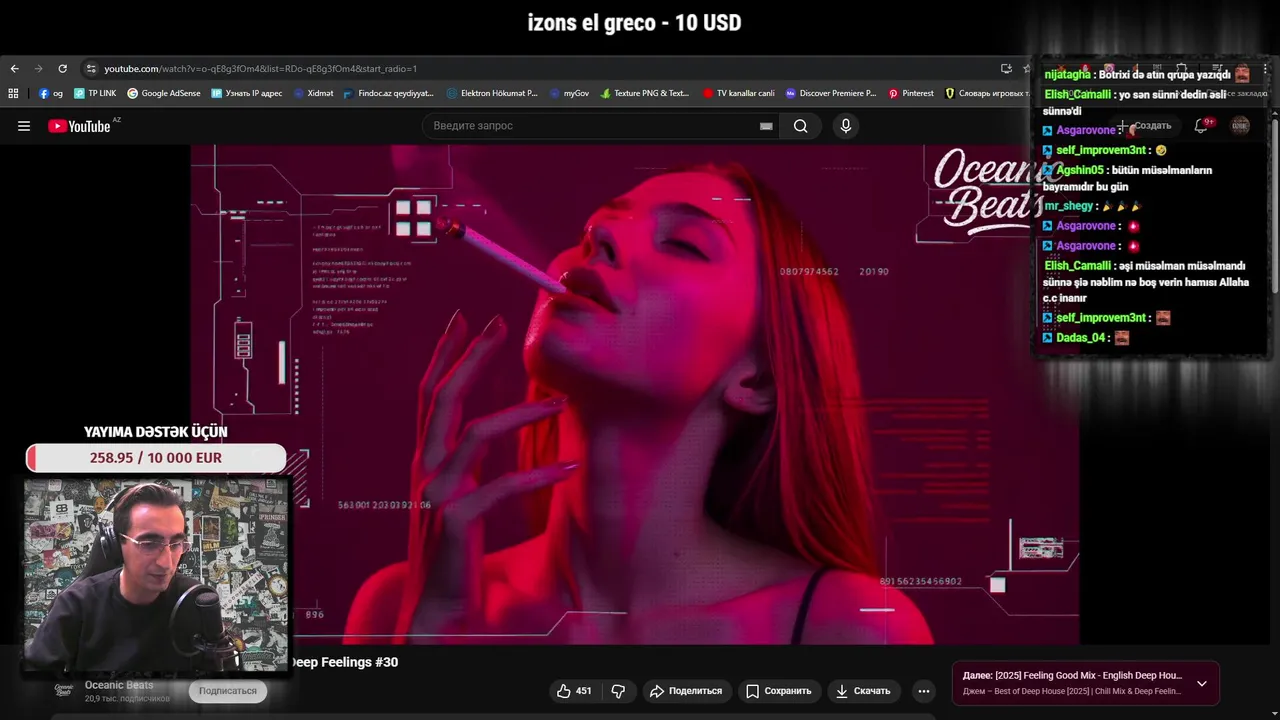Start voice search with microphone

(x=846, y=126)
